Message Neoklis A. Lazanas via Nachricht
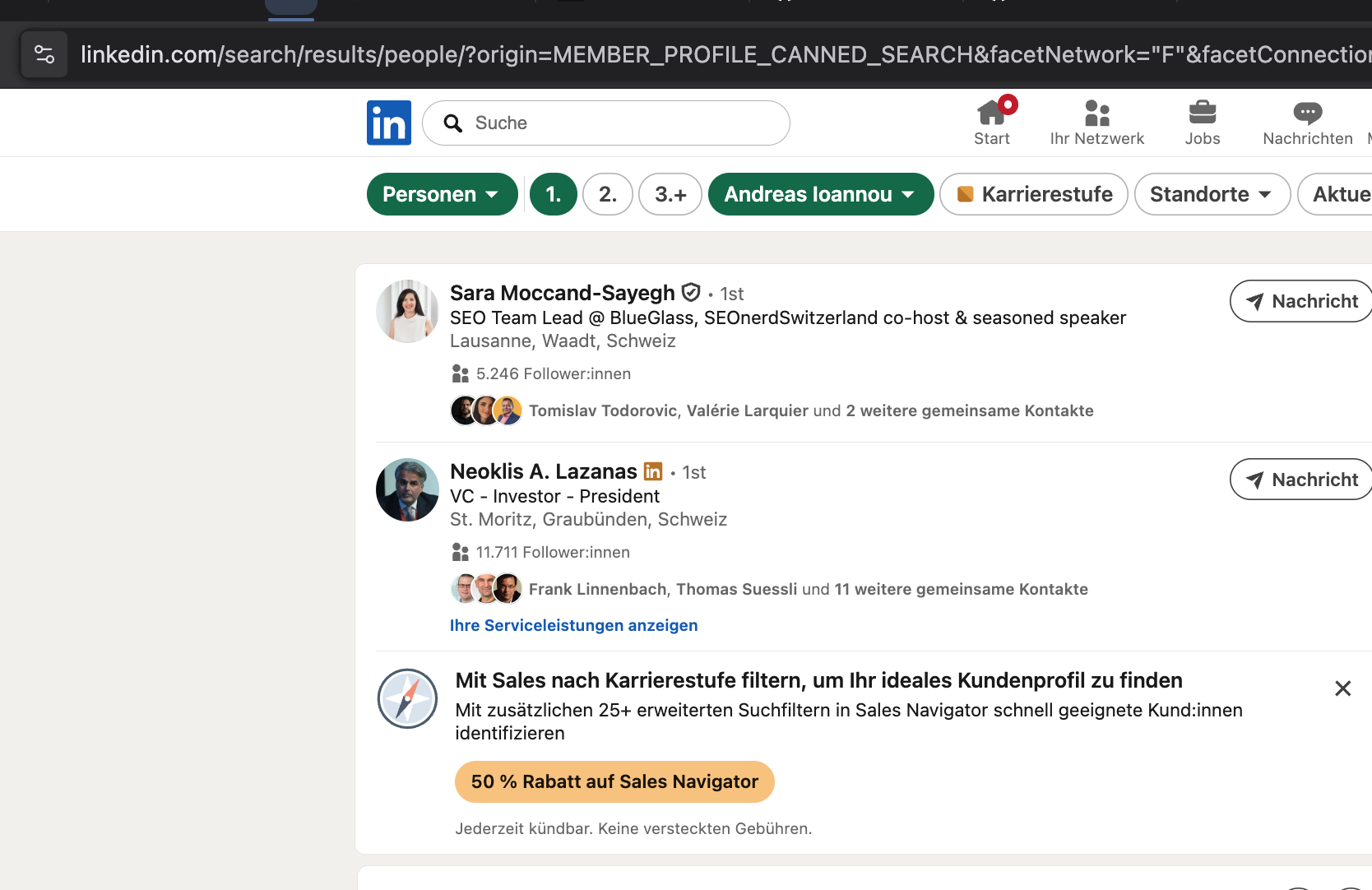Viewport: 1372px width, 890px height. 1301,480
